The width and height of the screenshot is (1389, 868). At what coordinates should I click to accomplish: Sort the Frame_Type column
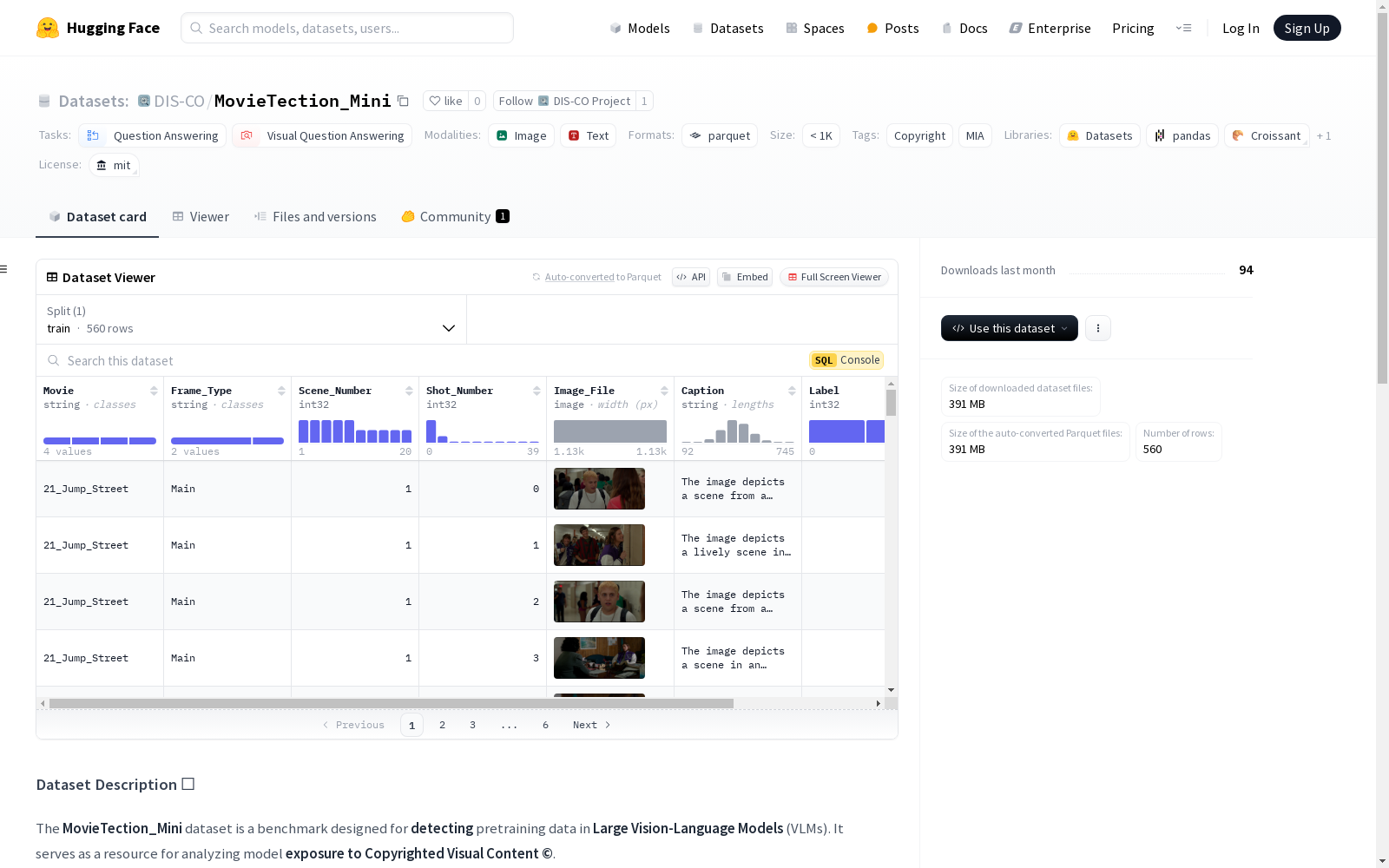(x=281, y=391)
